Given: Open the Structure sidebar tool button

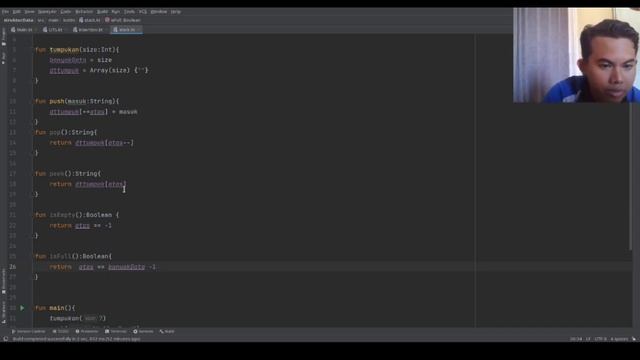Looking at the screenshot, I should coord(4,312).
